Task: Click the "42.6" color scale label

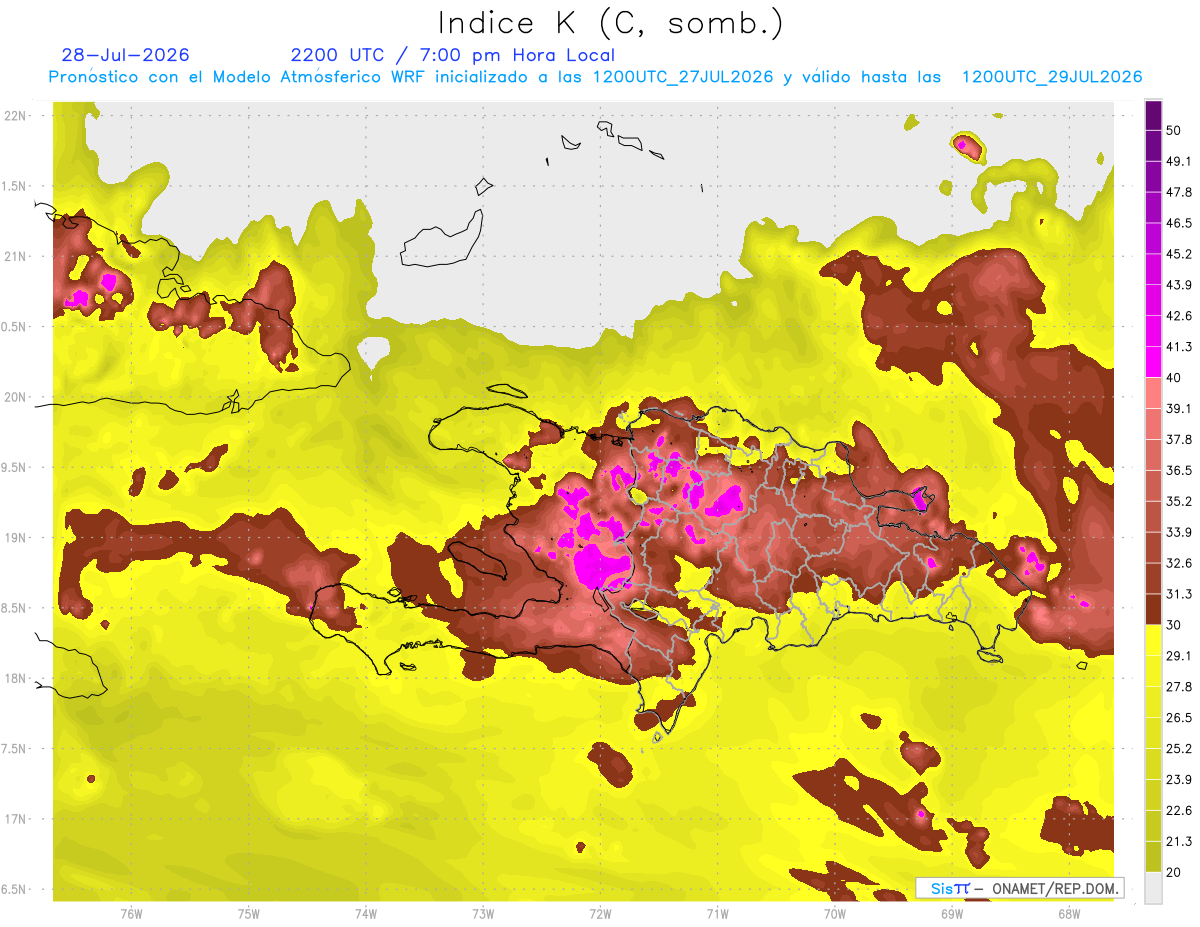Action: click(1179, 316)
